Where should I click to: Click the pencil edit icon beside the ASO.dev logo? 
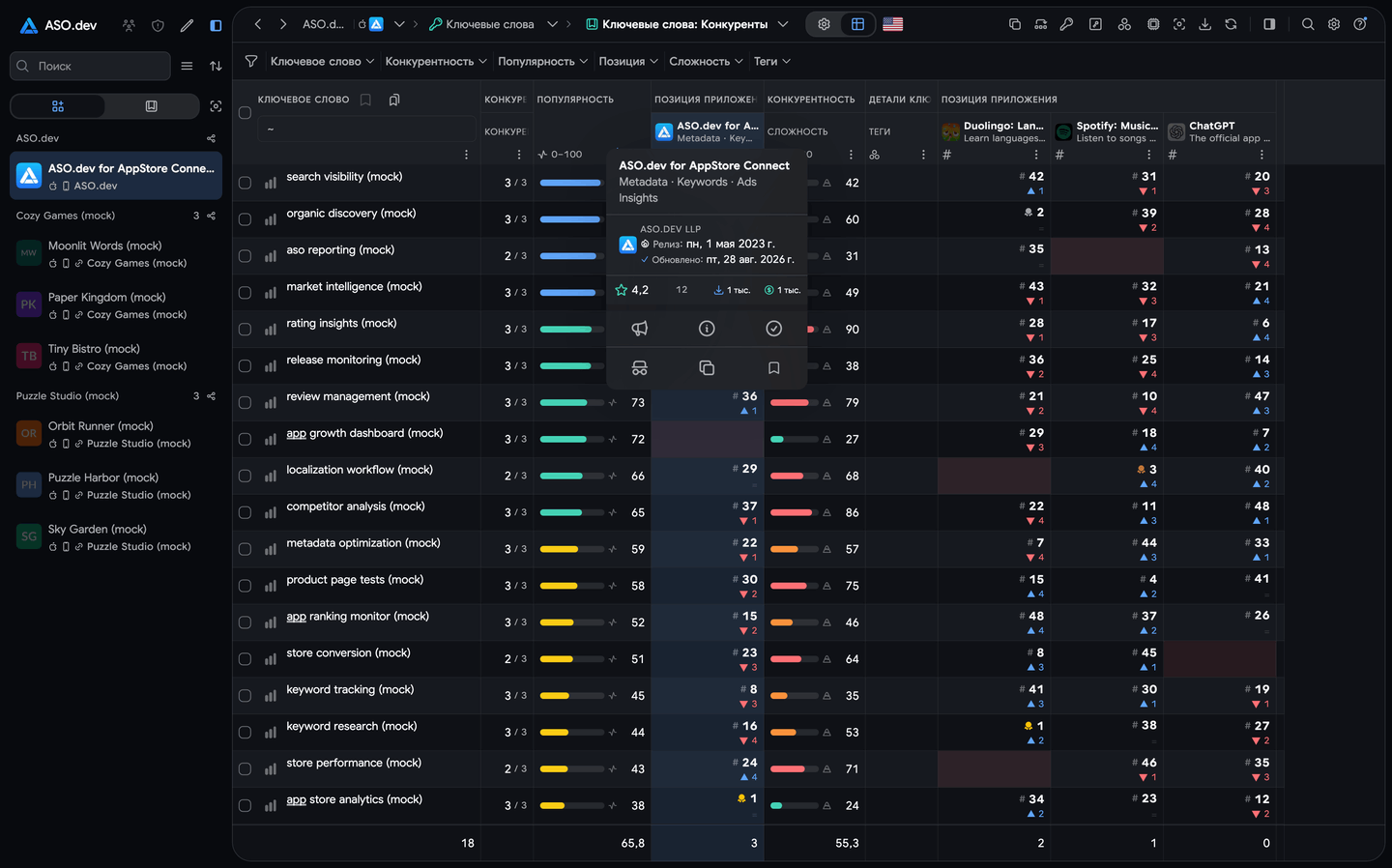pos(187,26)
